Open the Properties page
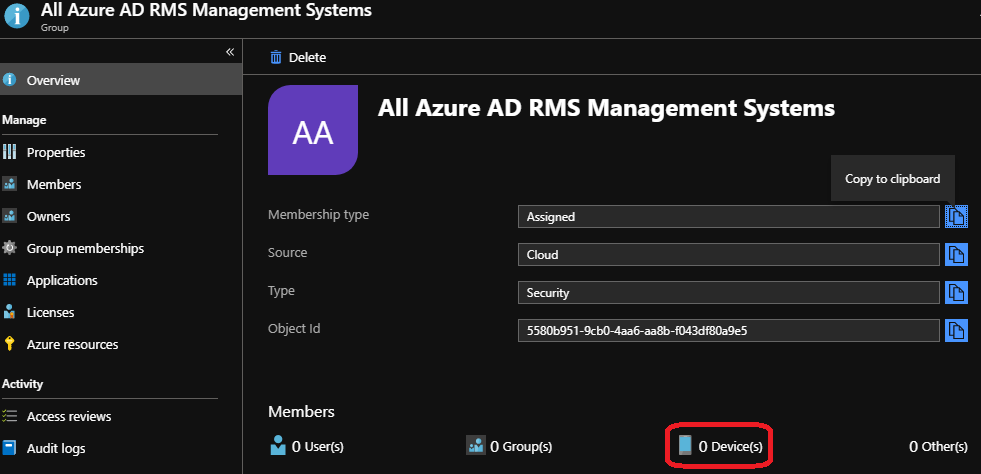 (55, 152)
